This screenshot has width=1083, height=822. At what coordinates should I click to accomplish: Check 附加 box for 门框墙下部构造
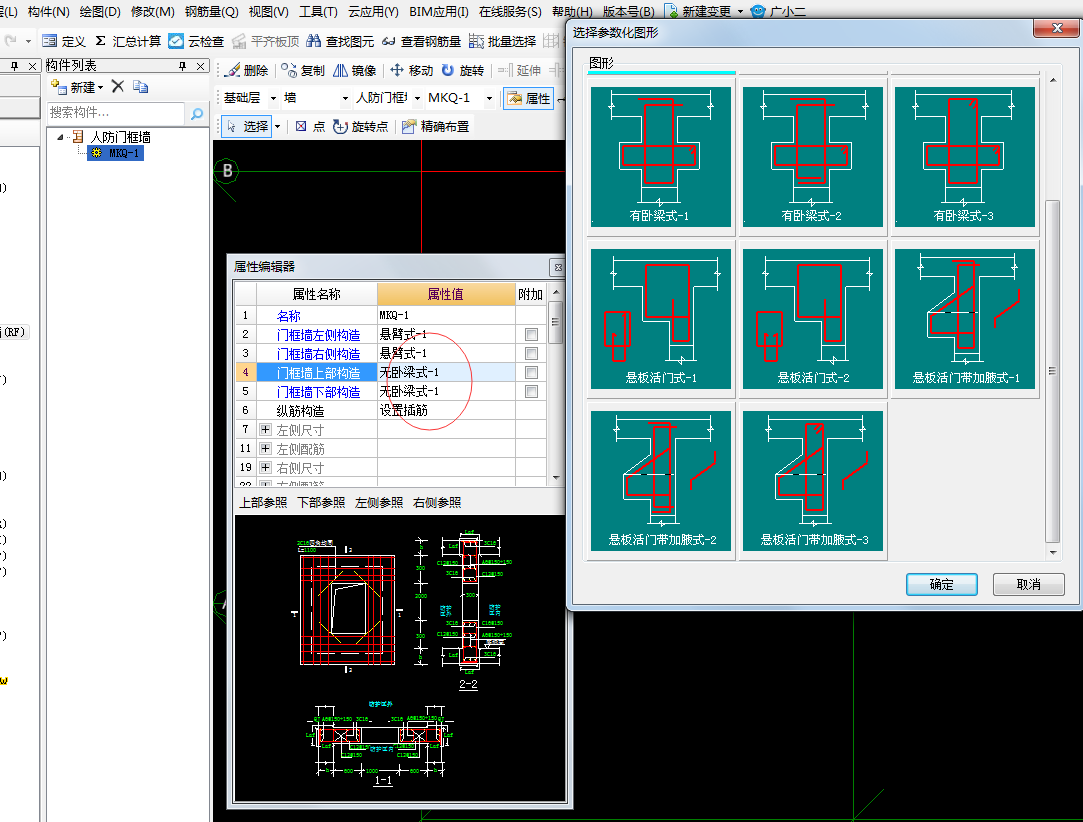coord(531,392)
